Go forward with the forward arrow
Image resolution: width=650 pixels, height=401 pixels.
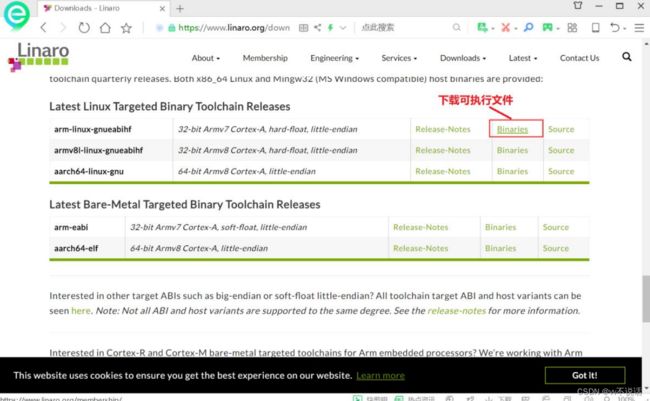tap(63, 28)
